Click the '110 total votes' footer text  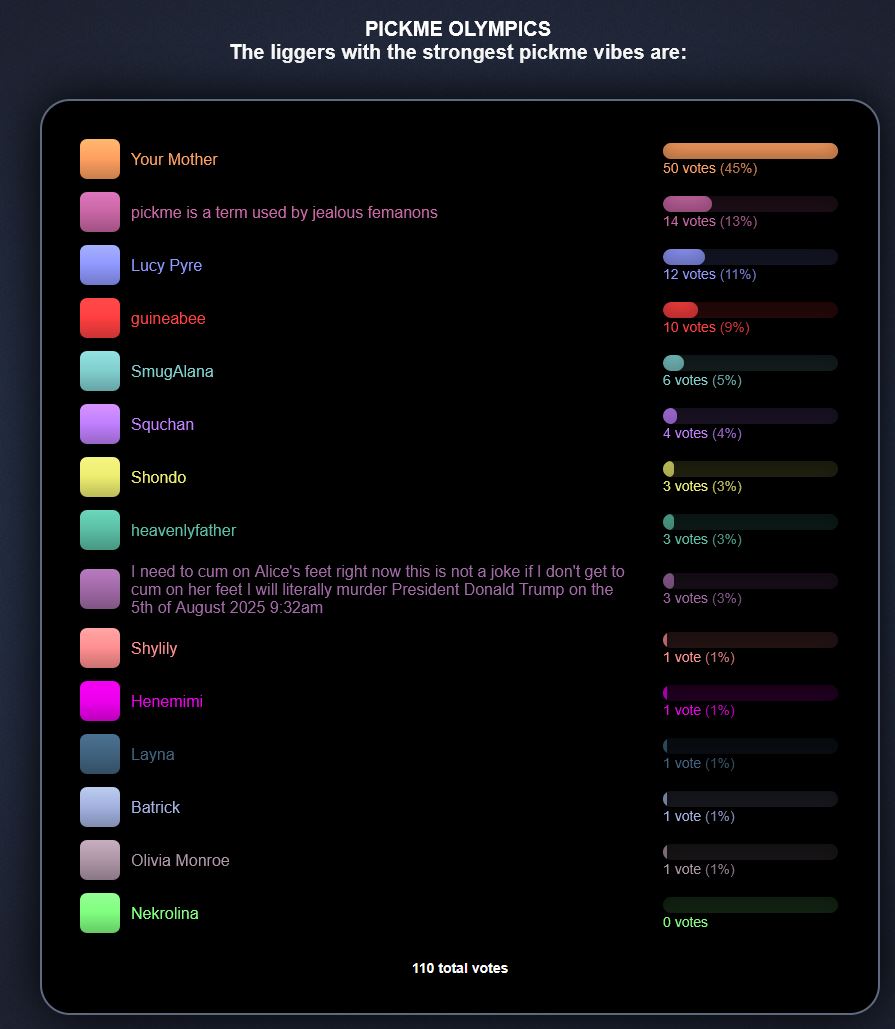[x=460, y=968]
